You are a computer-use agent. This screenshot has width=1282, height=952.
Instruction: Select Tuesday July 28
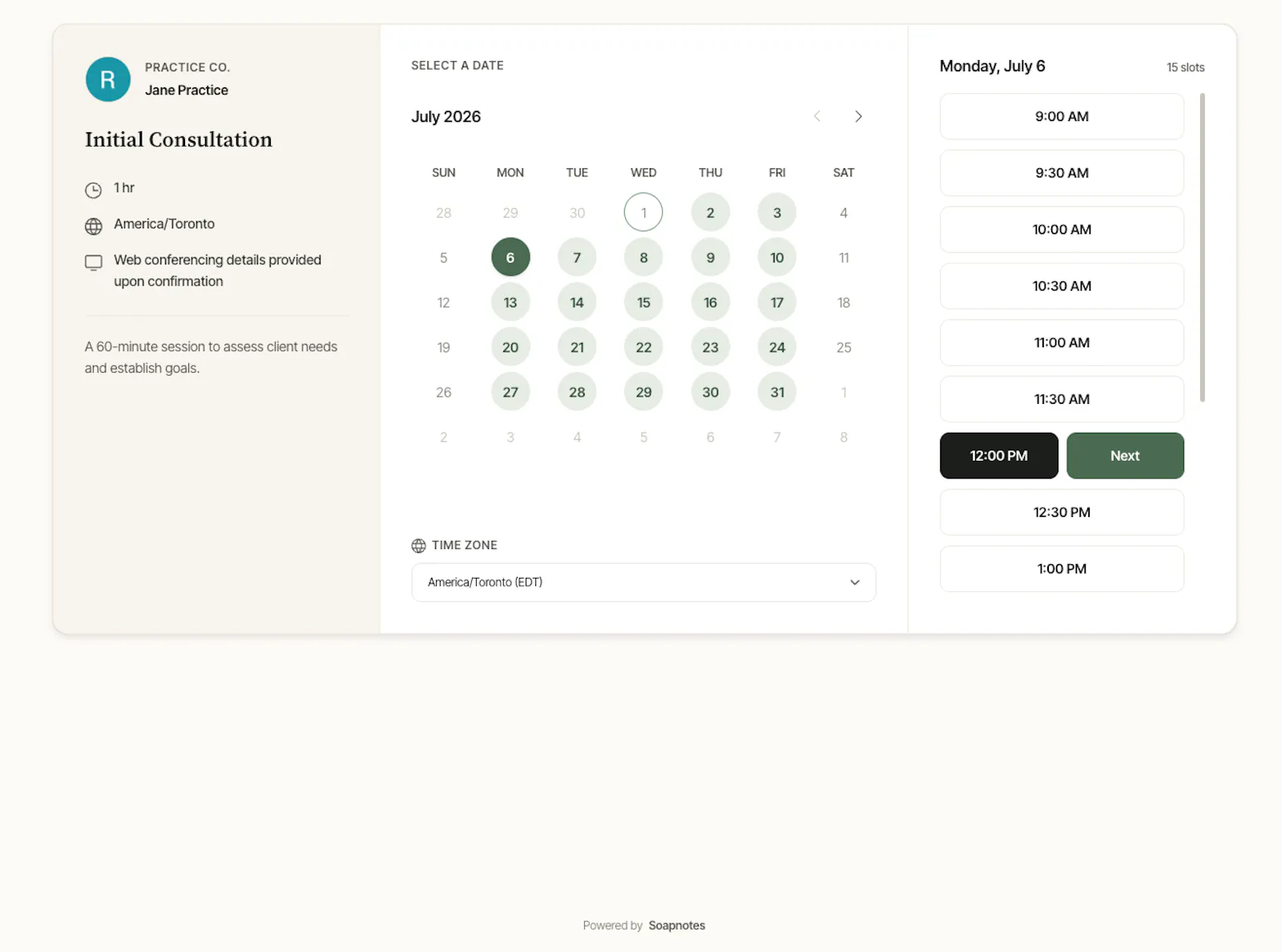coord(577,392)
